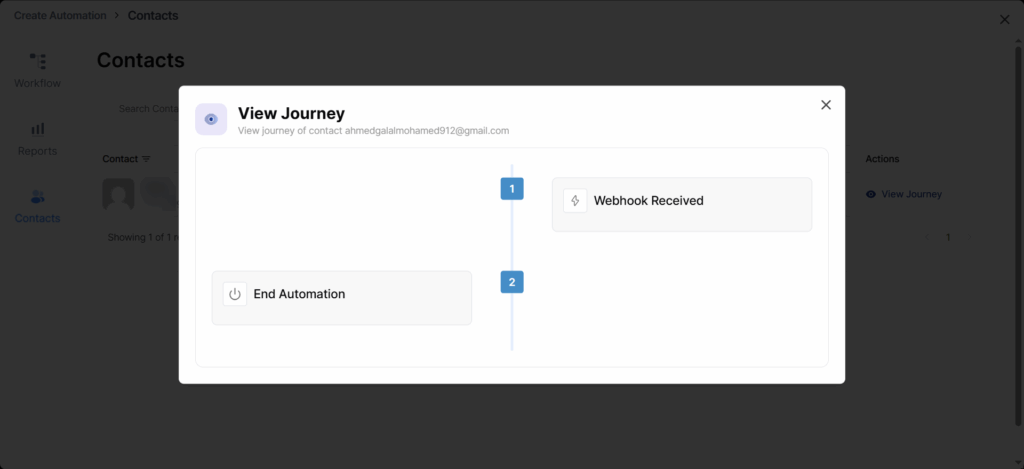Go to Create Automation breadcrumb
This screenshot has height=469, width=1024.
point(60,16)
